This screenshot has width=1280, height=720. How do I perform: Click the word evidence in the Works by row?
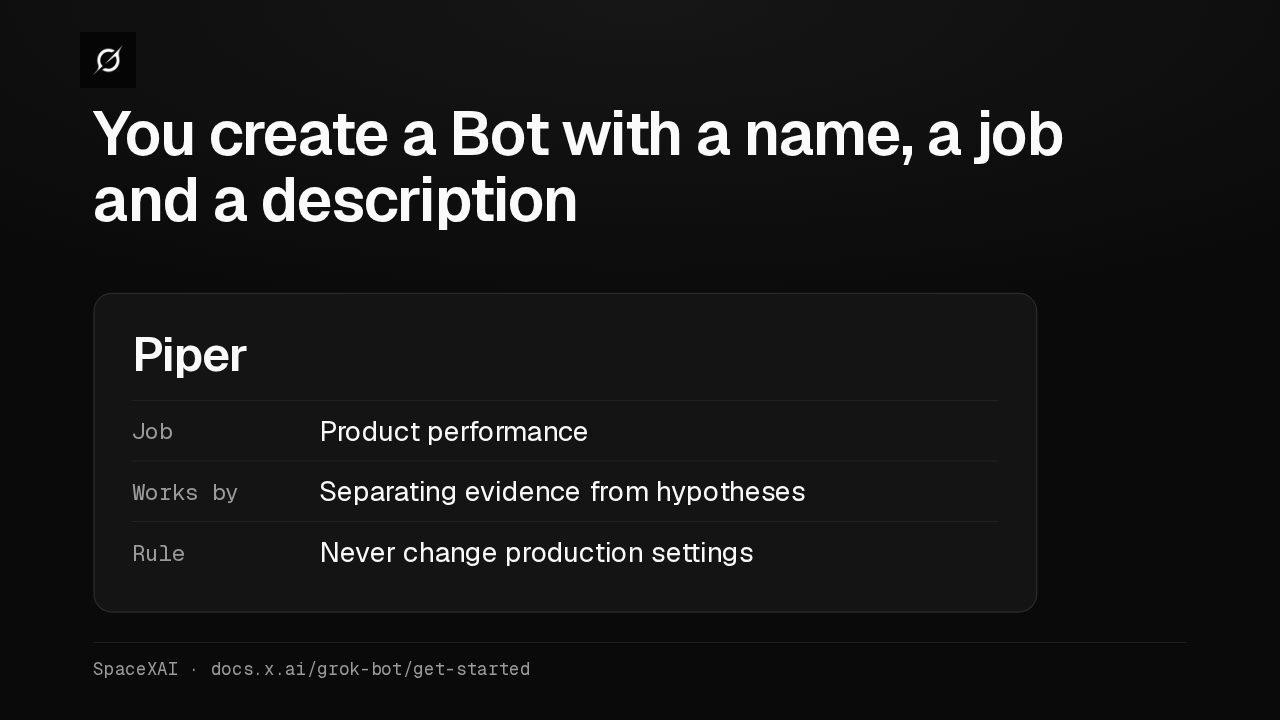pyautogui.click(x=522, y=492)
